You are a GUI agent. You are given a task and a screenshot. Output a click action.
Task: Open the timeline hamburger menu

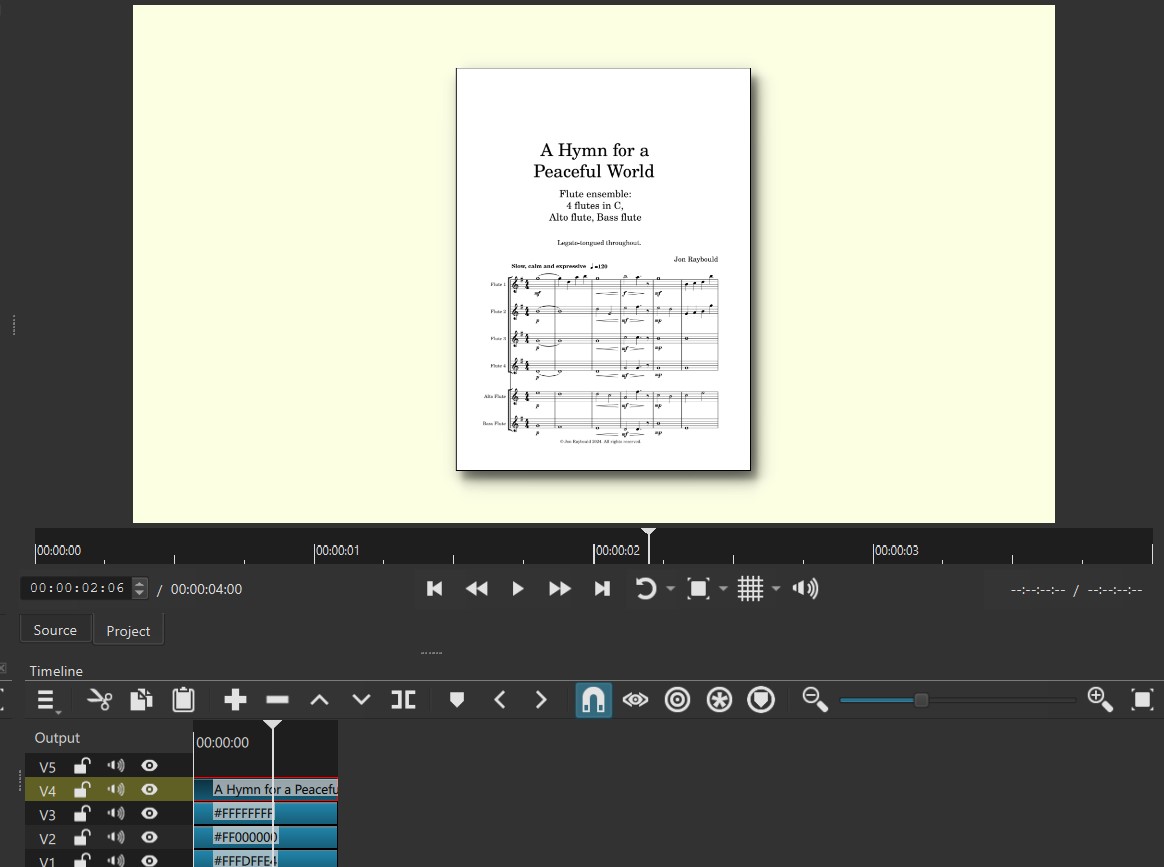(46, 700)
